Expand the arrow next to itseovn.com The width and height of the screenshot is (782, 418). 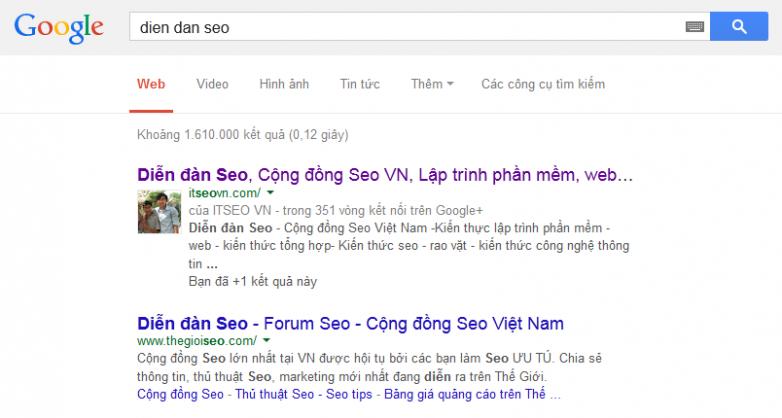pos(270,192)
